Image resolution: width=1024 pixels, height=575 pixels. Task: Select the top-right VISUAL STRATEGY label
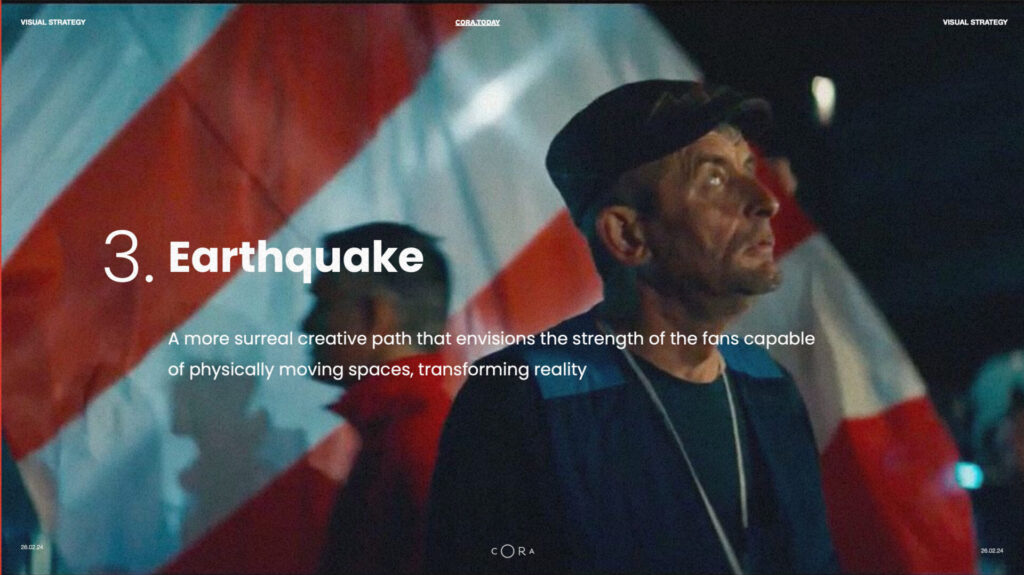coord(975,22)
